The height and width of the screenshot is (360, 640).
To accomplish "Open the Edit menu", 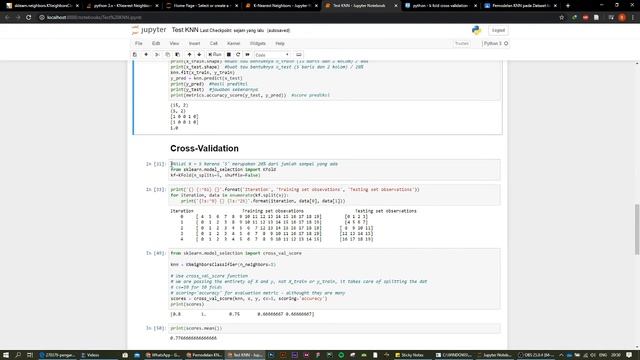I will [x=156, y=43].
